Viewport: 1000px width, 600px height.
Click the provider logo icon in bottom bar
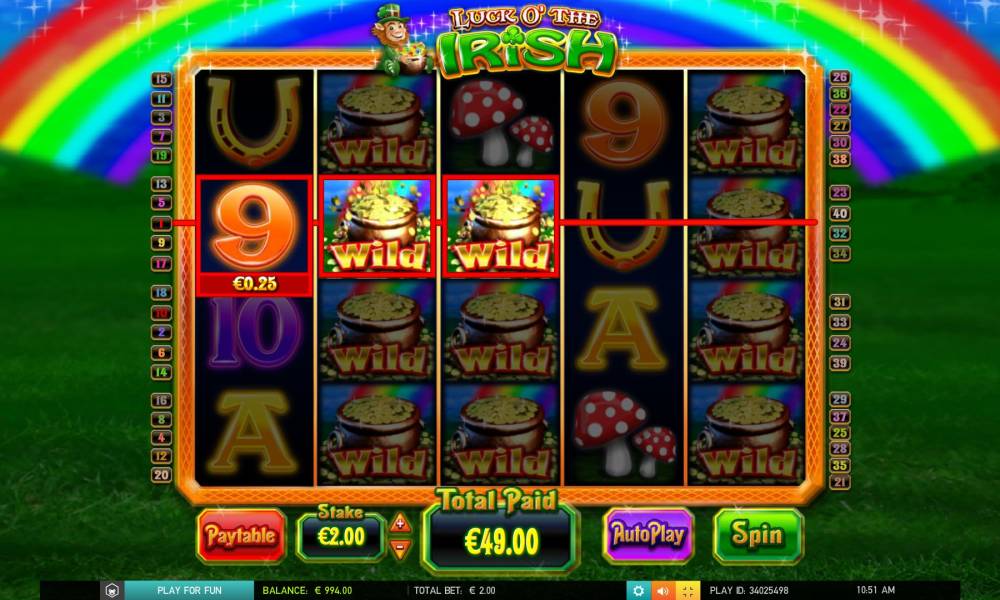[x=111, y=590]
